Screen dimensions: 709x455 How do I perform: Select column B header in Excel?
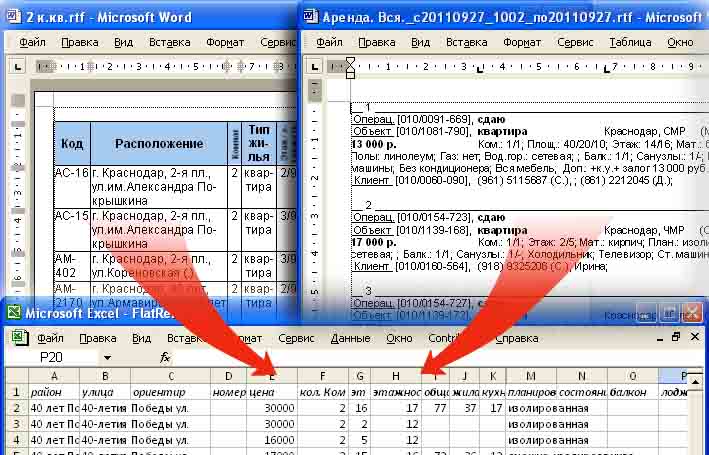(x=105, y=376)
